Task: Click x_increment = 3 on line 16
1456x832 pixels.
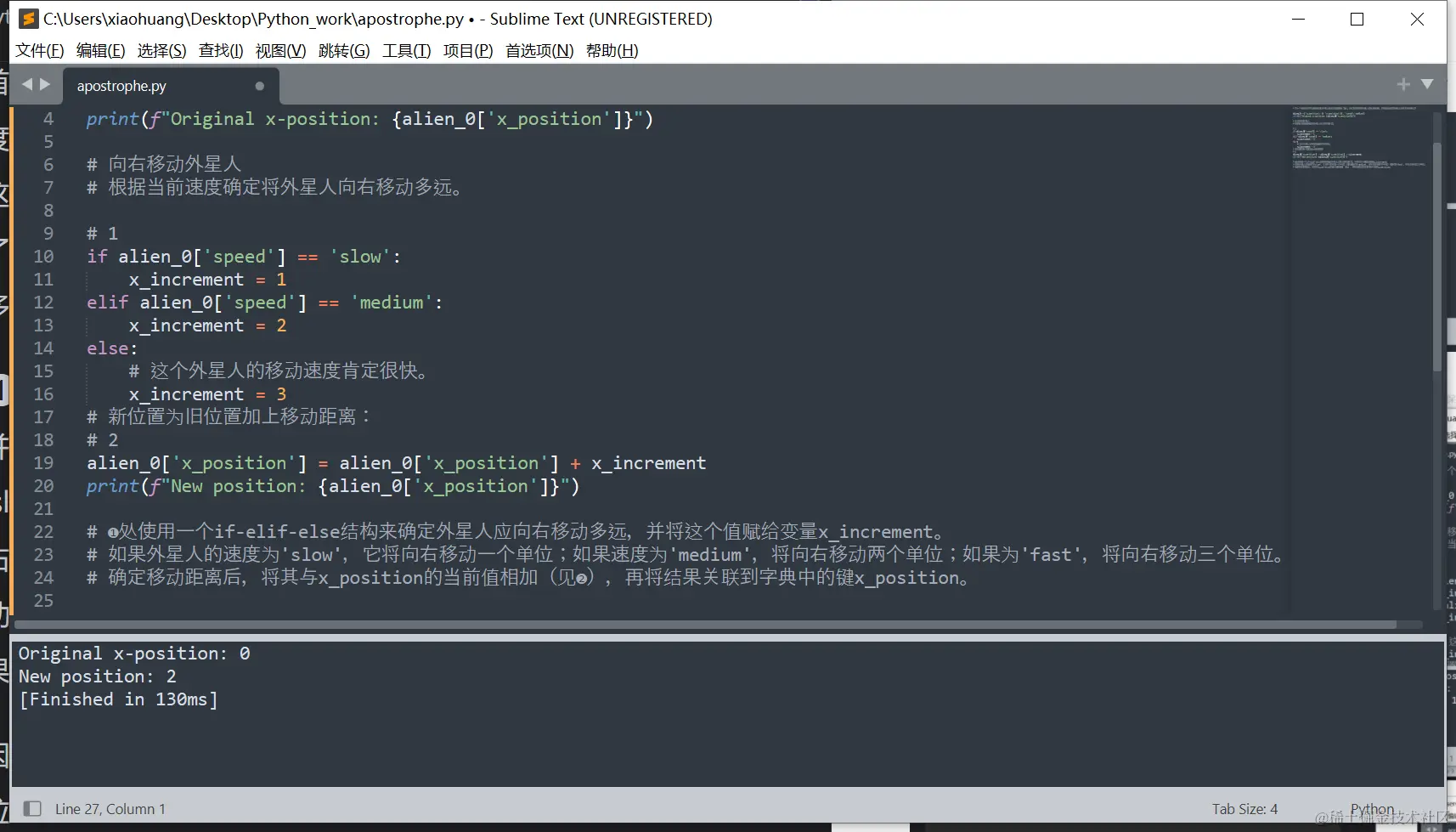Action: 207,394
